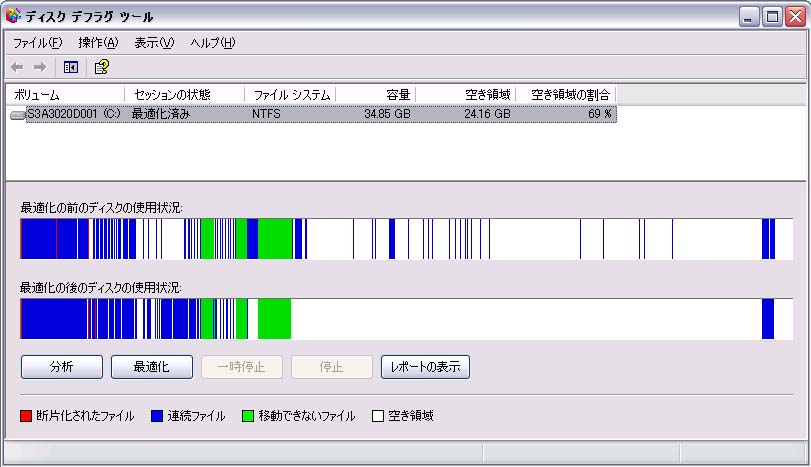
Task: Click the disk usage map before optimization
Action: tap(407, 239)
